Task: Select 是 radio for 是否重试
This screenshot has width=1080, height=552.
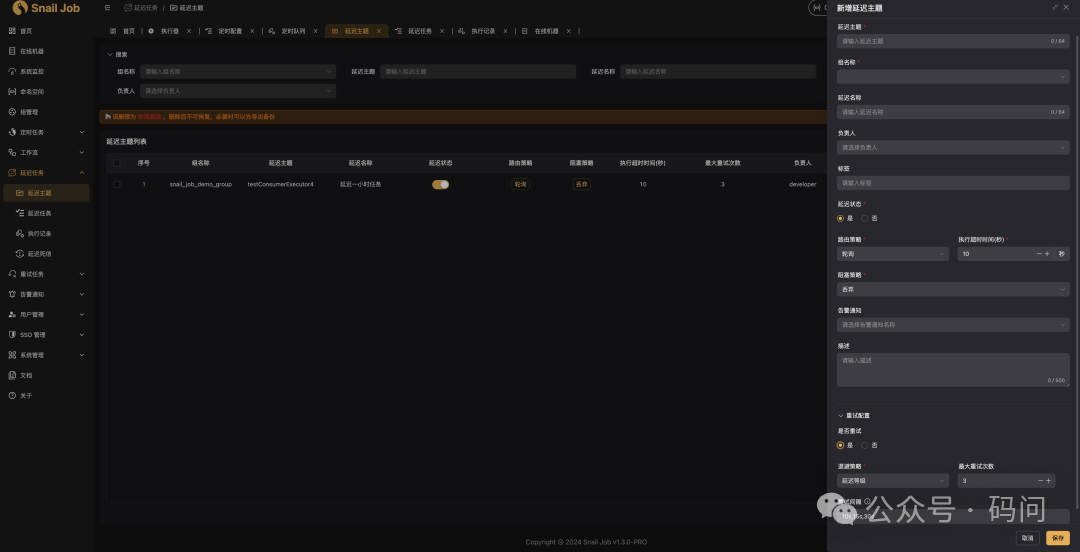Action: pyautogui.click(x=840, y=445)
